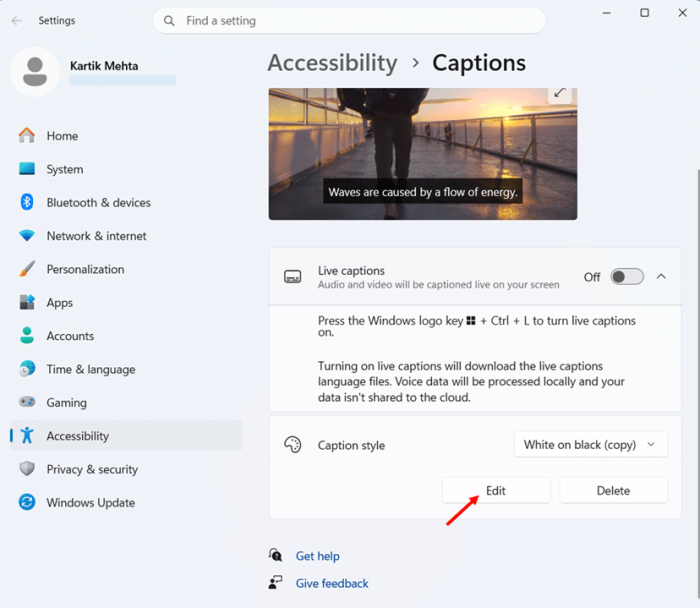Shrink preview using the collapse arrow icon
The width and height of the screenshot is (700, 608).
(x=560, y=93)
